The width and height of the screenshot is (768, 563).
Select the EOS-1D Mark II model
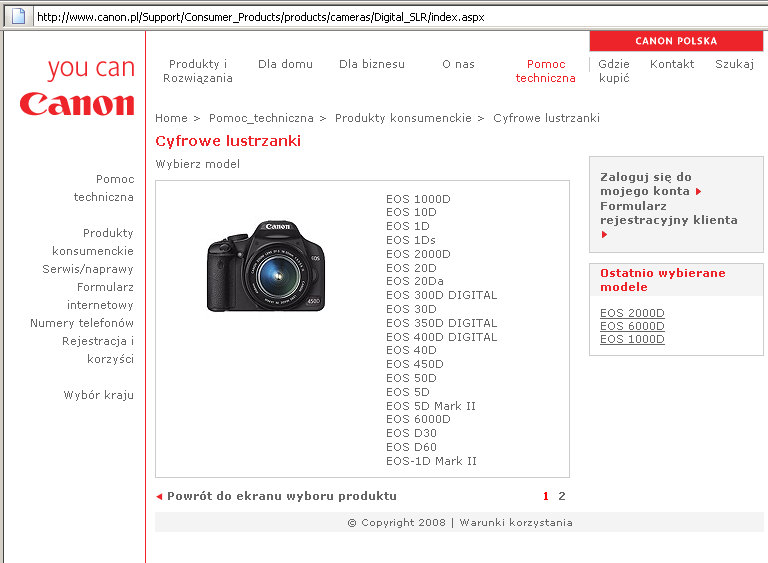coord(432,461)
